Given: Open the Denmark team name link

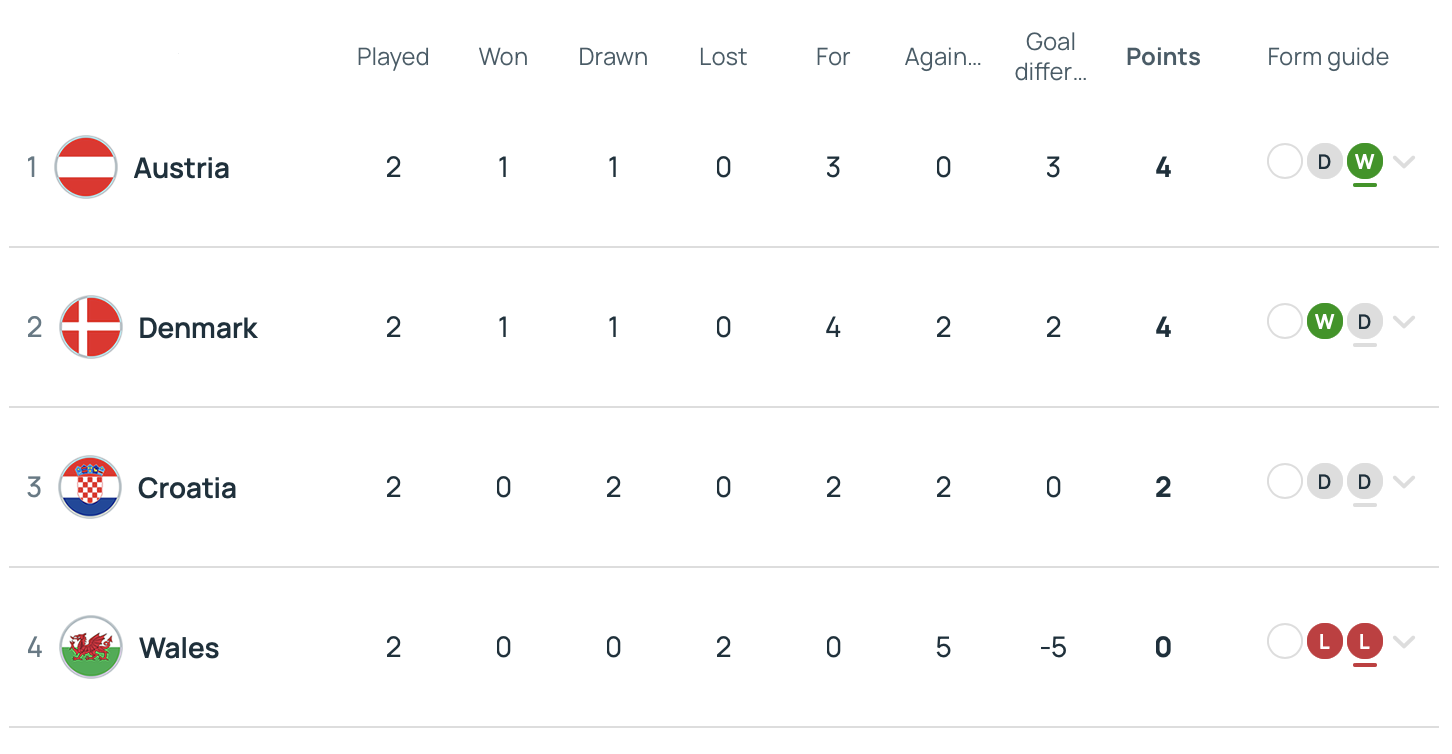Looking at the screenshot, I should (x=198, y=328).
